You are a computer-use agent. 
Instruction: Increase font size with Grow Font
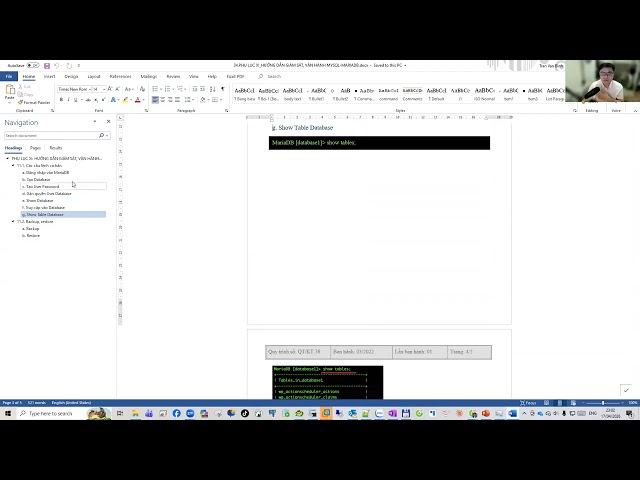[110, 89]
